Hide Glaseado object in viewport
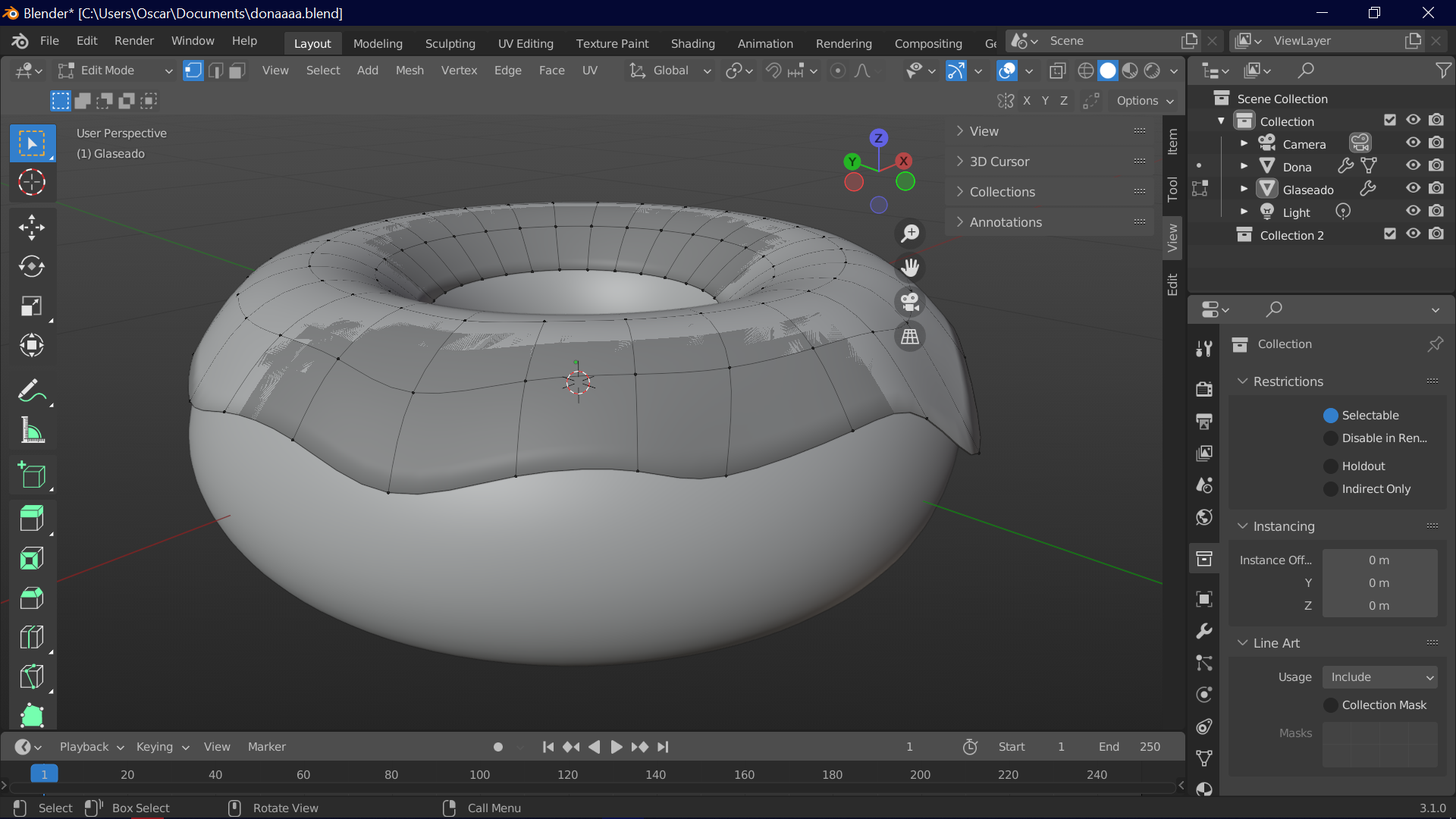This screenshot has height=819, width=1456. click(1413, 189)
